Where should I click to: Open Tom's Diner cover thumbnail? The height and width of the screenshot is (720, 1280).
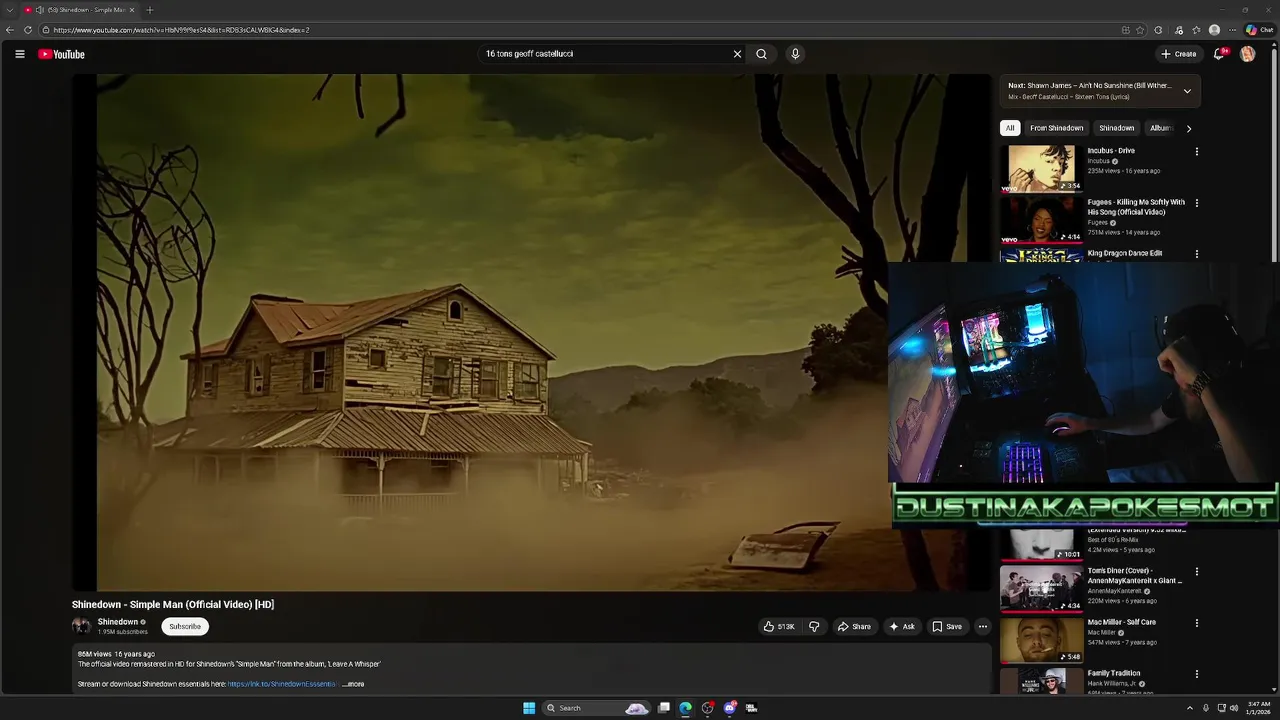(1041, 589)
